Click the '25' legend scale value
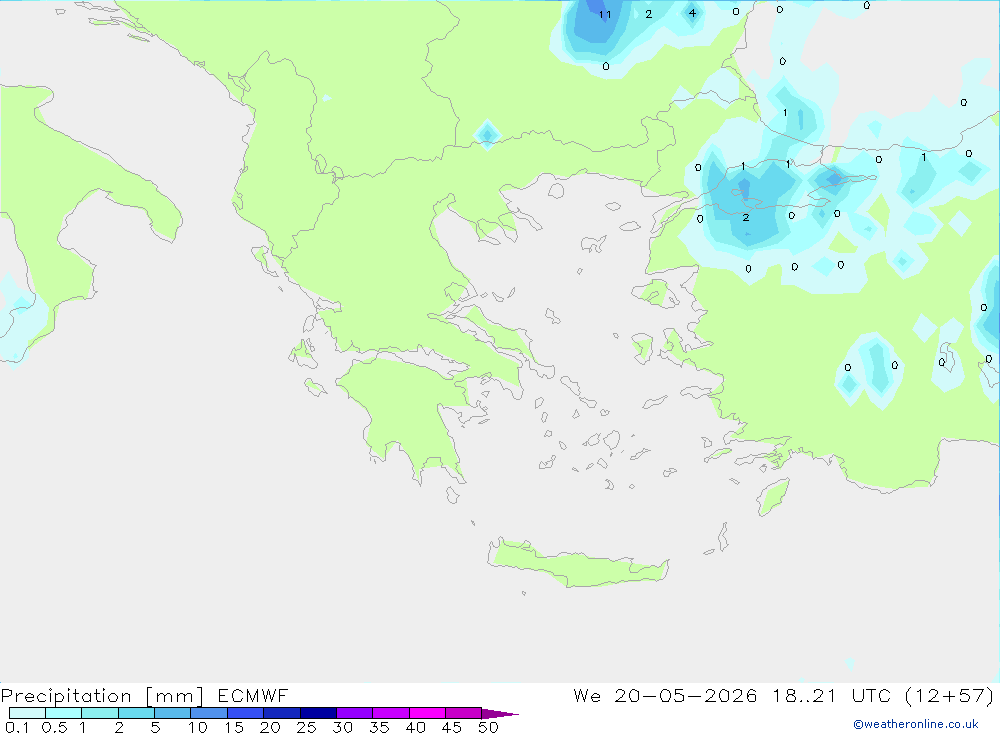 pyautogui.click(x=306, y=727)
